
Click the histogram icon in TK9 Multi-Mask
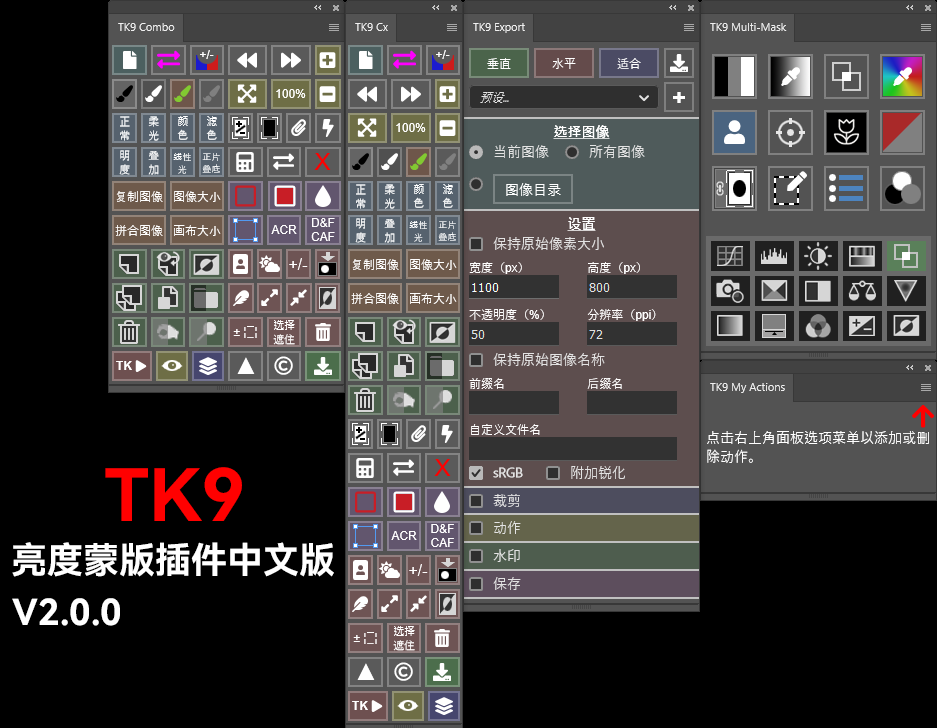coord(773,256)
